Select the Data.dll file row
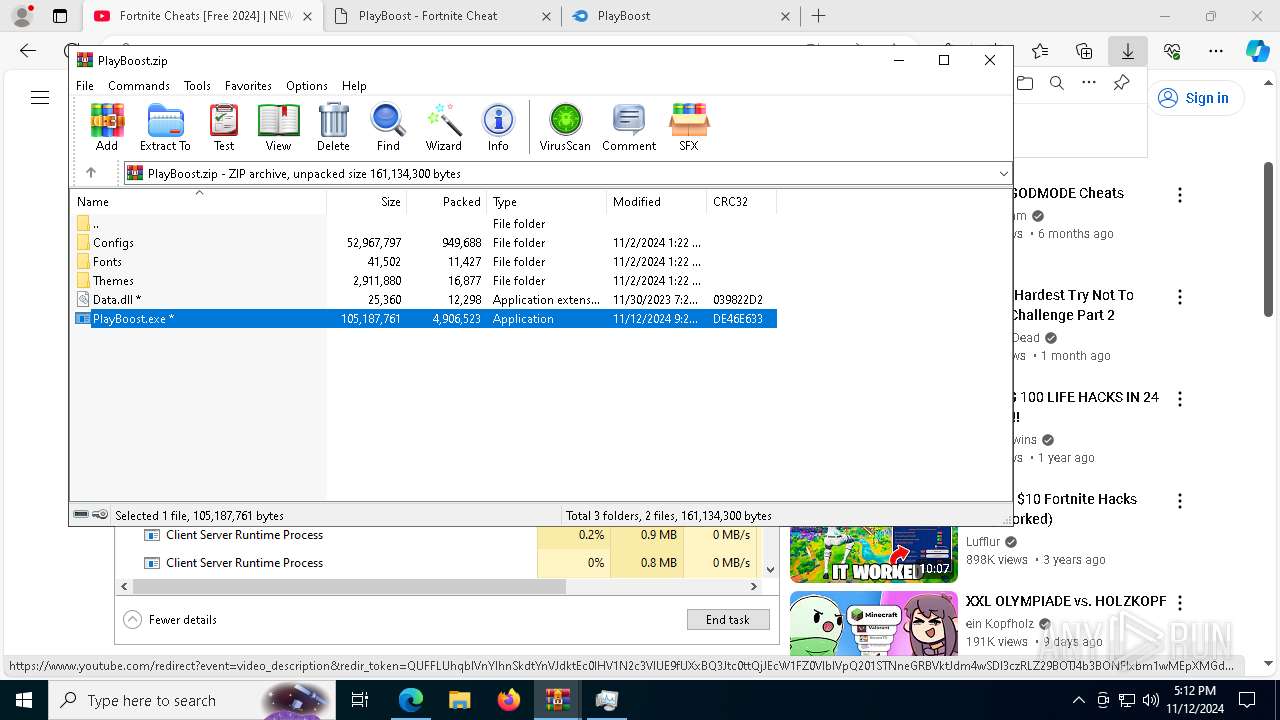 click(424, 299)
